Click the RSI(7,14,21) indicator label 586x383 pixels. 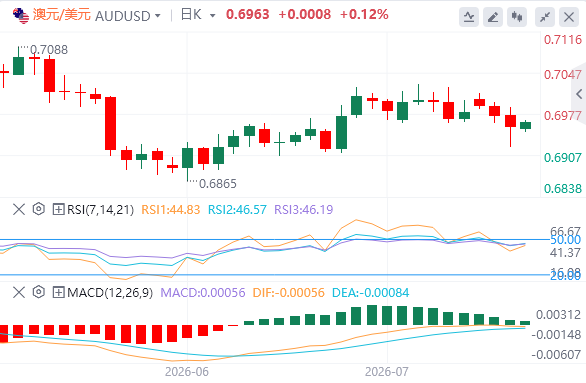(101, 210)
